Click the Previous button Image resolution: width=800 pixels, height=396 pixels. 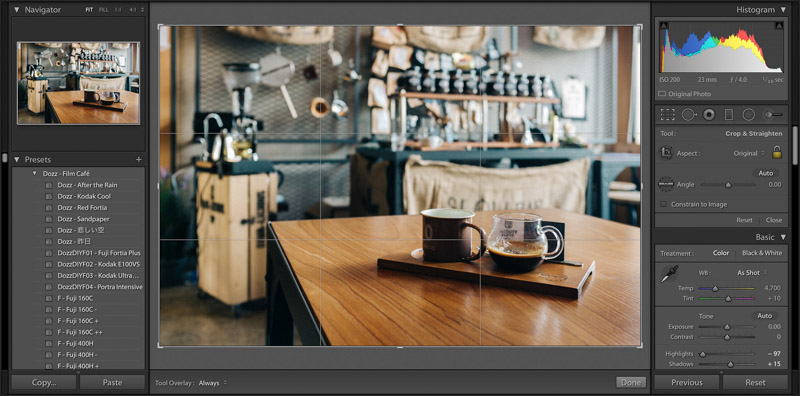click(687, 382)
